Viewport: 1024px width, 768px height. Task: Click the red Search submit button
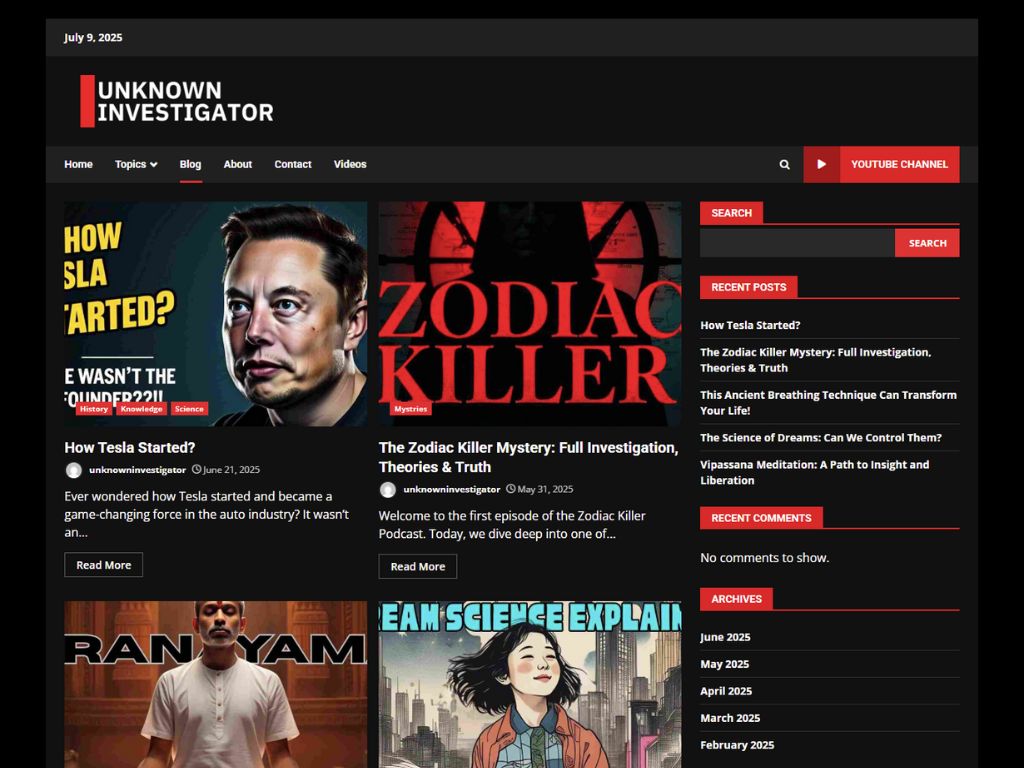click(927, 243)
